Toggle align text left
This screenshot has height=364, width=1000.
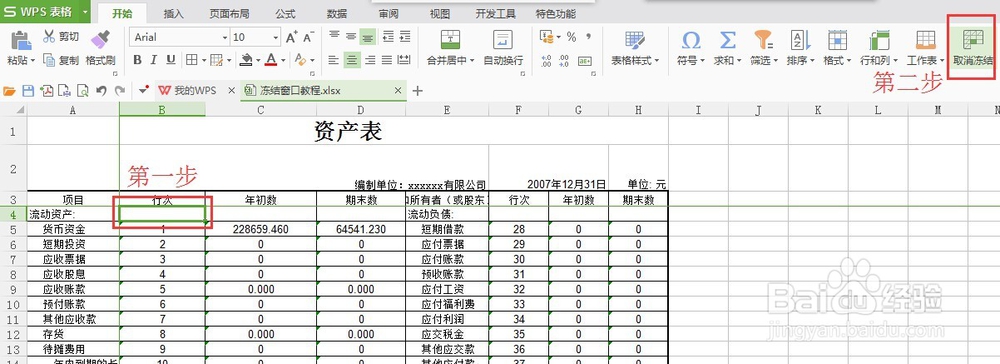pyautogui.click(x=334, y=60)
